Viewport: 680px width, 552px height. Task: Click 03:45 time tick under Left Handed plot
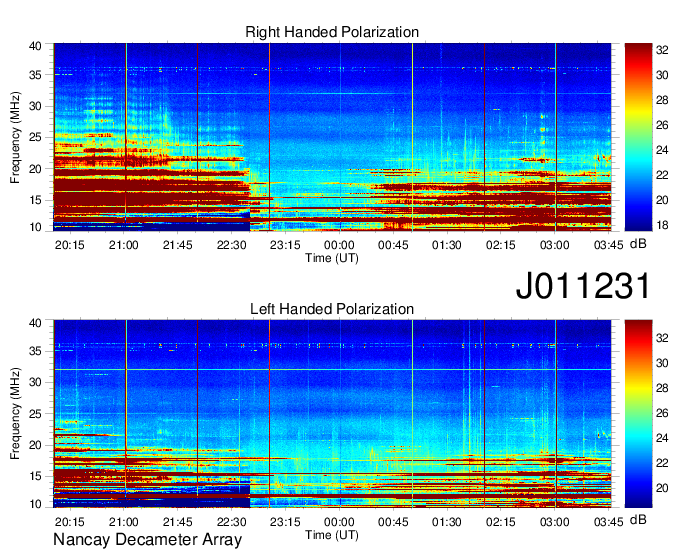pyautogui.click(x=608, y=522)
